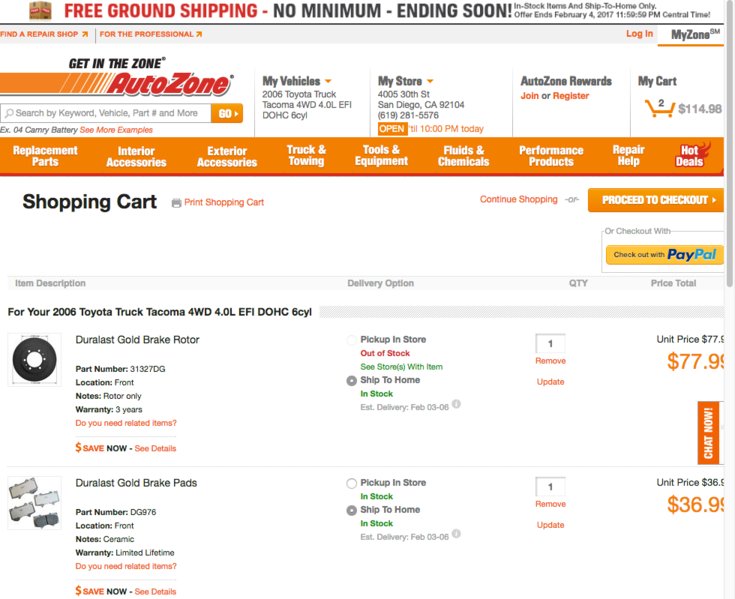
Task: Click See Store(s) With Item link
Action: coord(401,367)
